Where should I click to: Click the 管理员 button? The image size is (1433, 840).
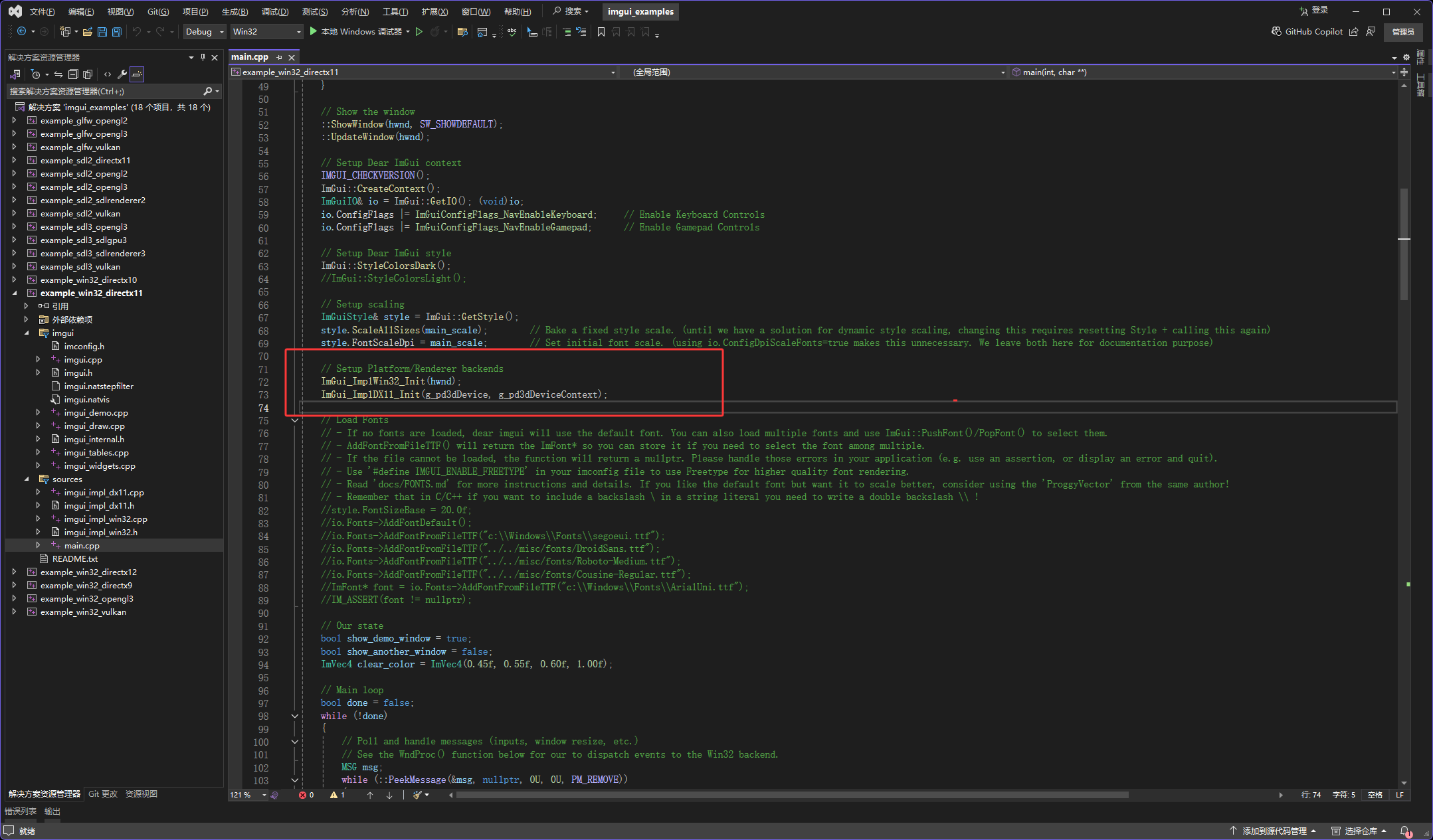click(1402, 32)
